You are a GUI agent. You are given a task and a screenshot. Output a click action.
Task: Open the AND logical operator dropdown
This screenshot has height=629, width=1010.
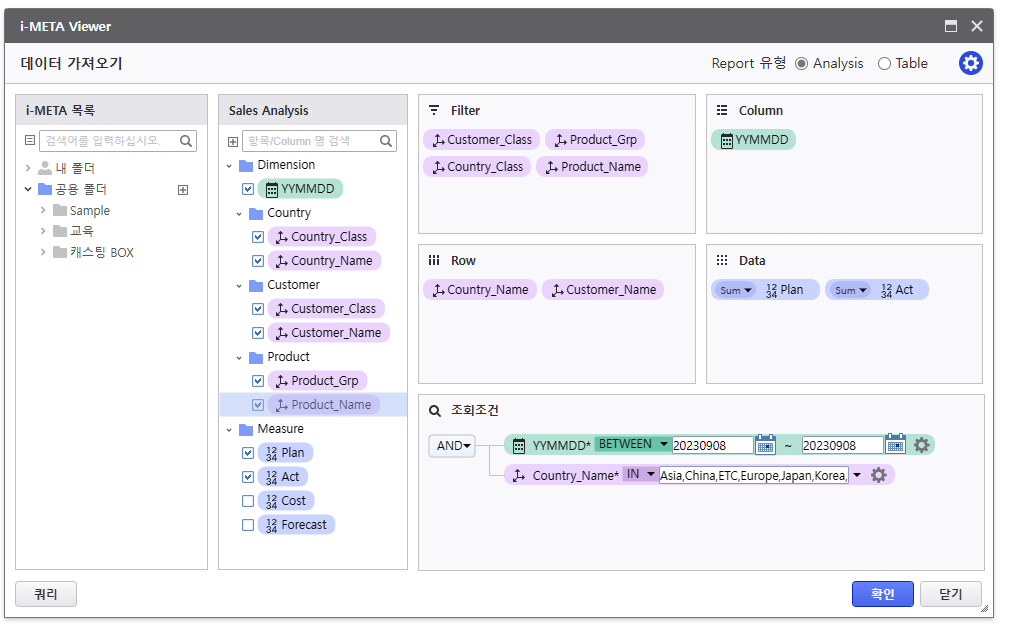point(452,445)
